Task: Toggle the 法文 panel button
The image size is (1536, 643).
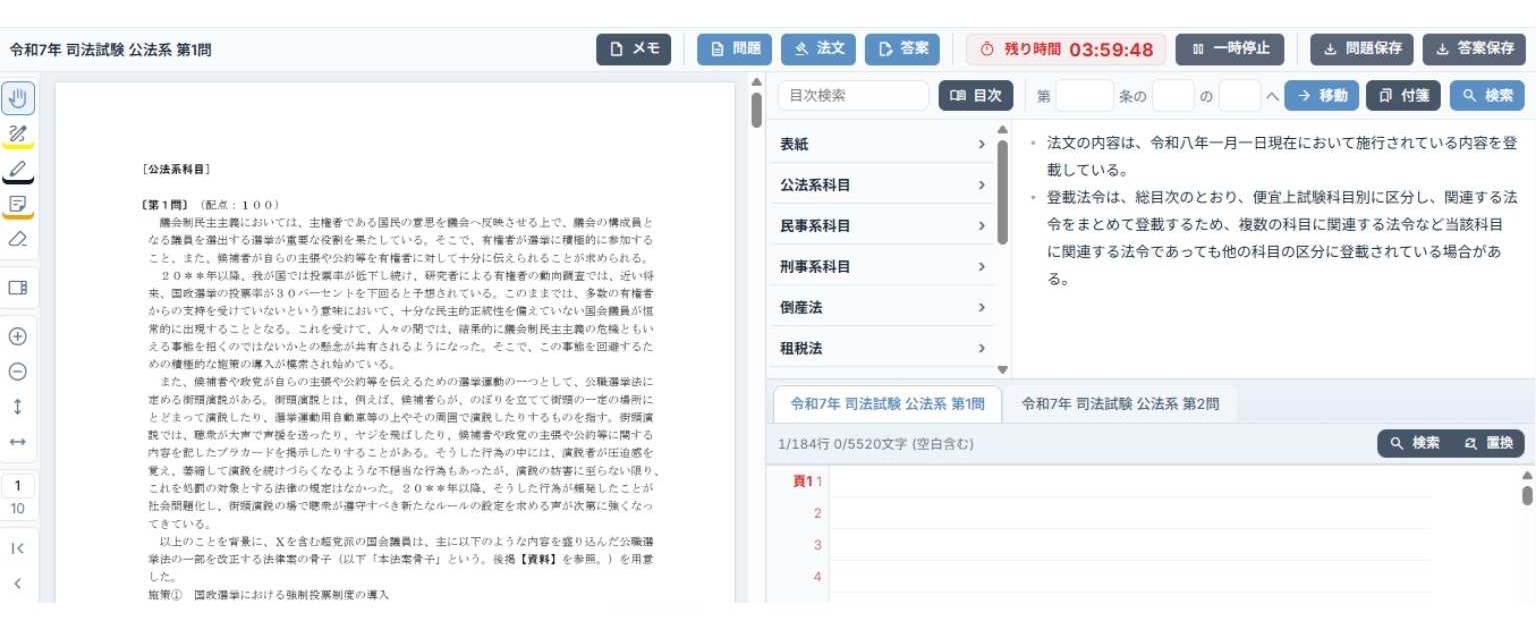Action: pyautogui.click(x=818, y=49)
